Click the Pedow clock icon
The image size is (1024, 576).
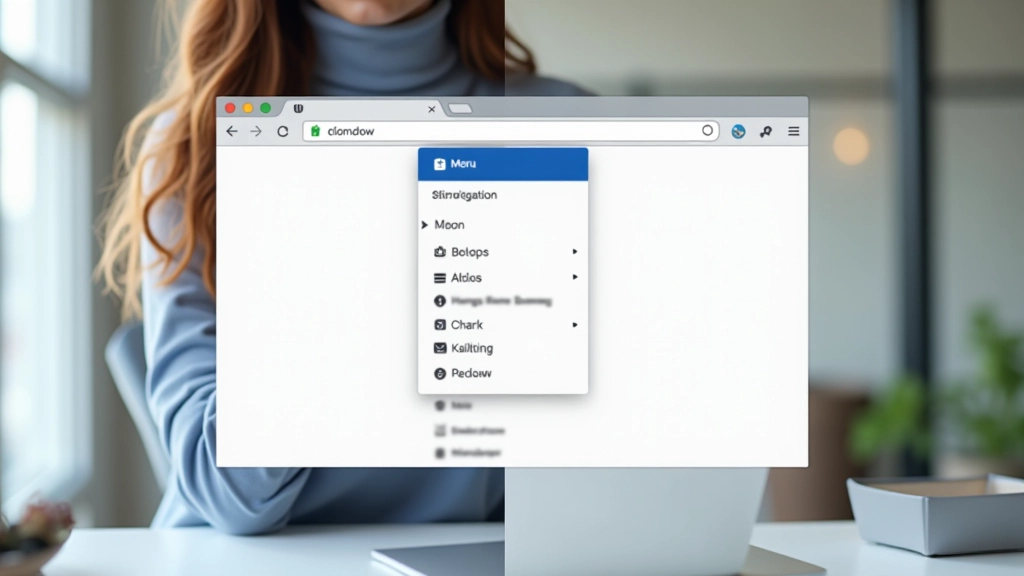point(440,373)
